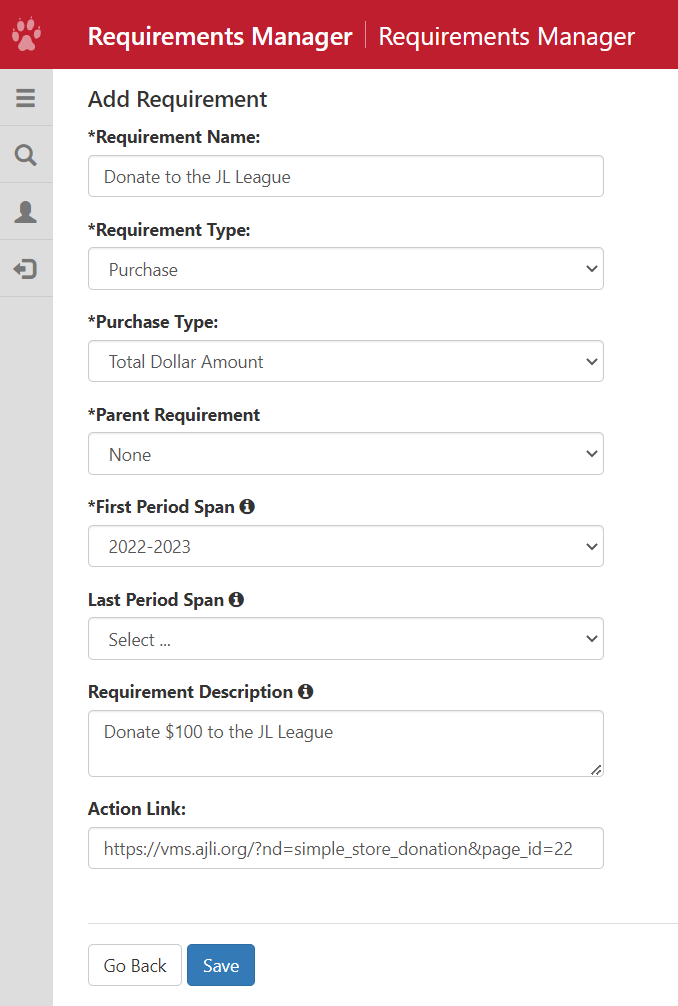Click the Requirement Name text field
Image resolution: width=678 pixels, height=1006 pixels.
[345, 177]
